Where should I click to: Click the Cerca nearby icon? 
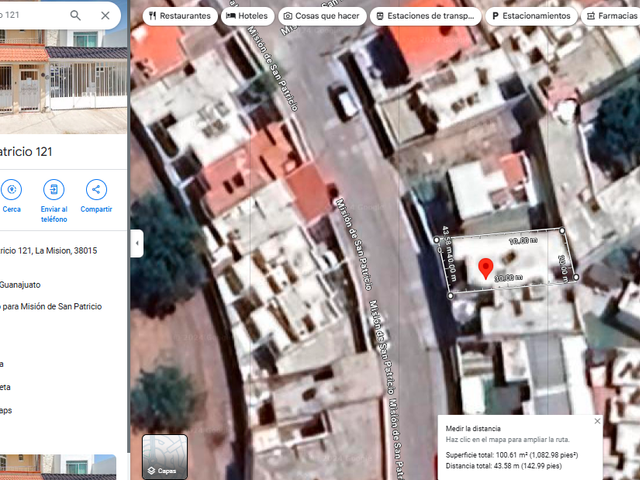coord(11,189)
